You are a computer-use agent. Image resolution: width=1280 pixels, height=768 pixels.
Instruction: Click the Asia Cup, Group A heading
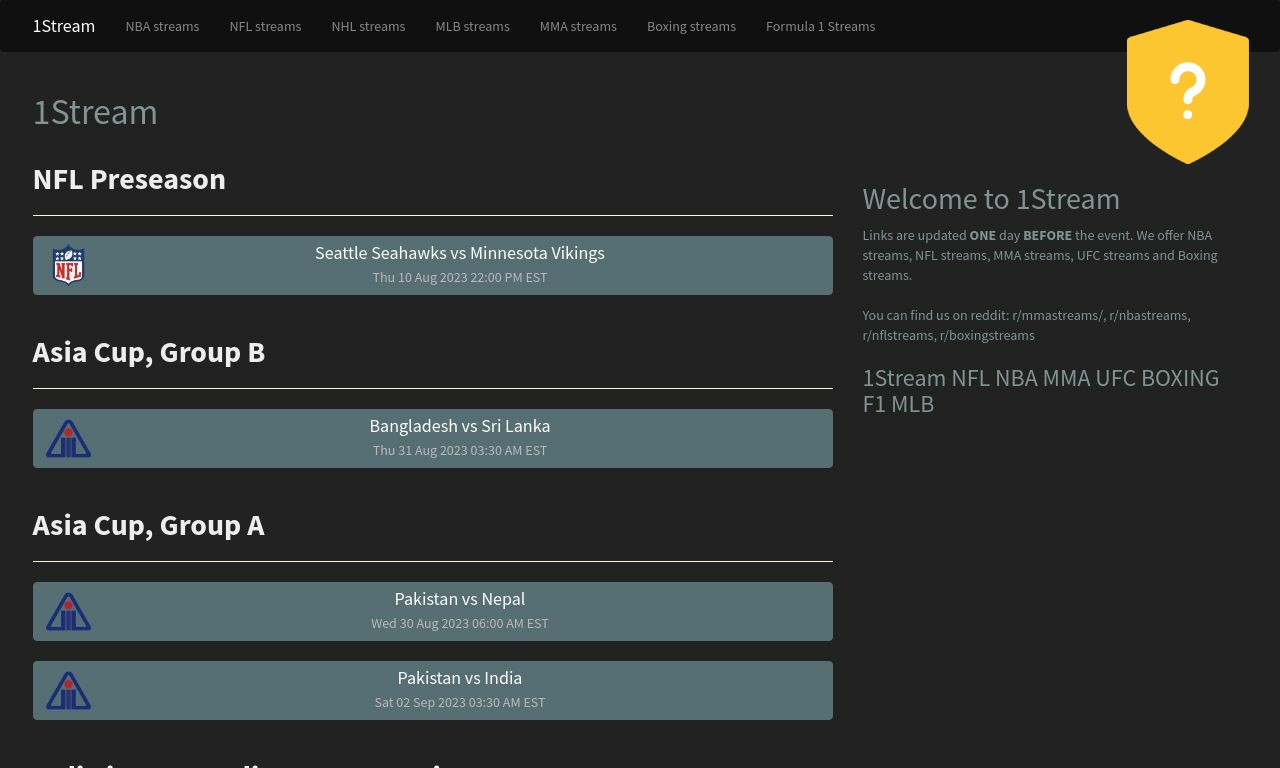(149, 525)
